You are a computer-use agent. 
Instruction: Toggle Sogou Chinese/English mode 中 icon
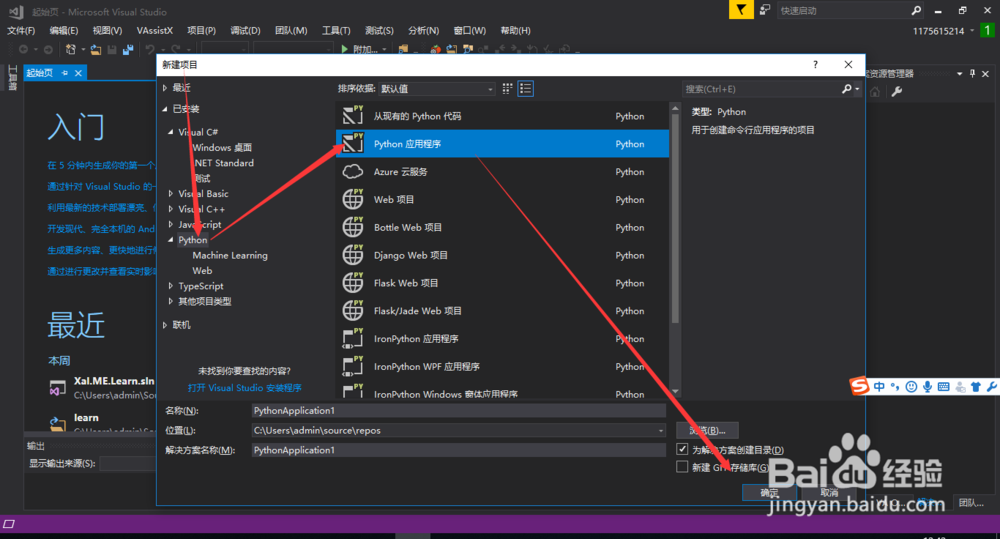[879, 387]
